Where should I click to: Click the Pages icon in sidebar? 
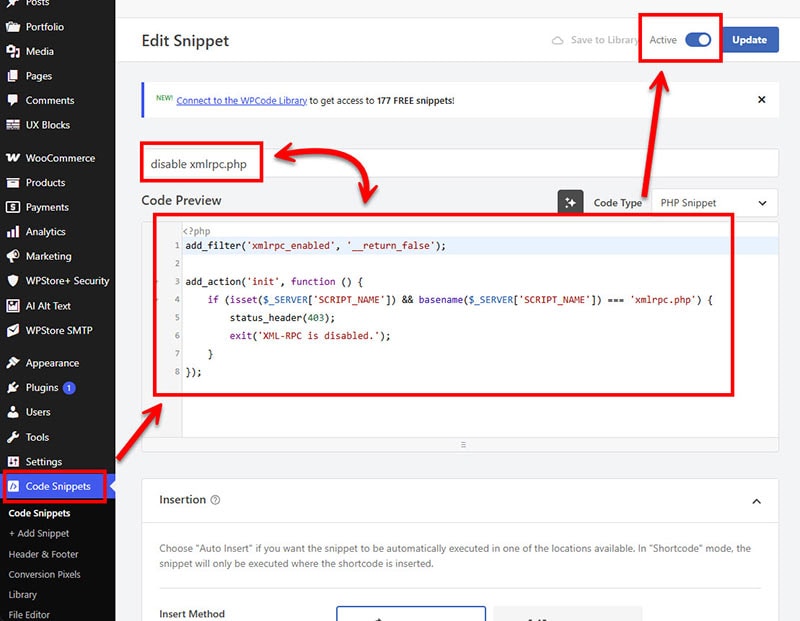[x=13, y=76]
